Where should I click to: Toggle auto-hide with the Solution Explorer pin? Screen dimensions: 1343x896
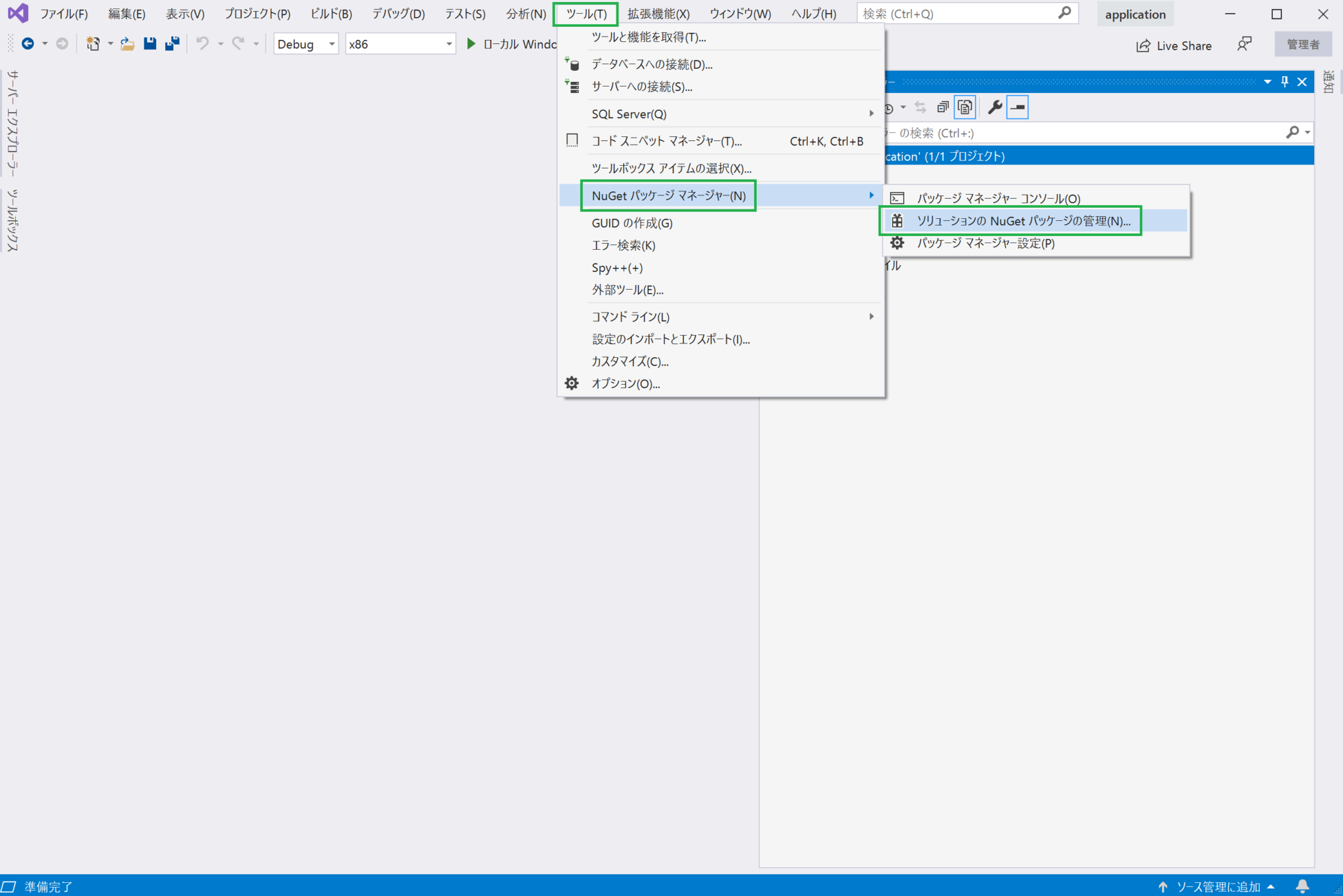1284,81
